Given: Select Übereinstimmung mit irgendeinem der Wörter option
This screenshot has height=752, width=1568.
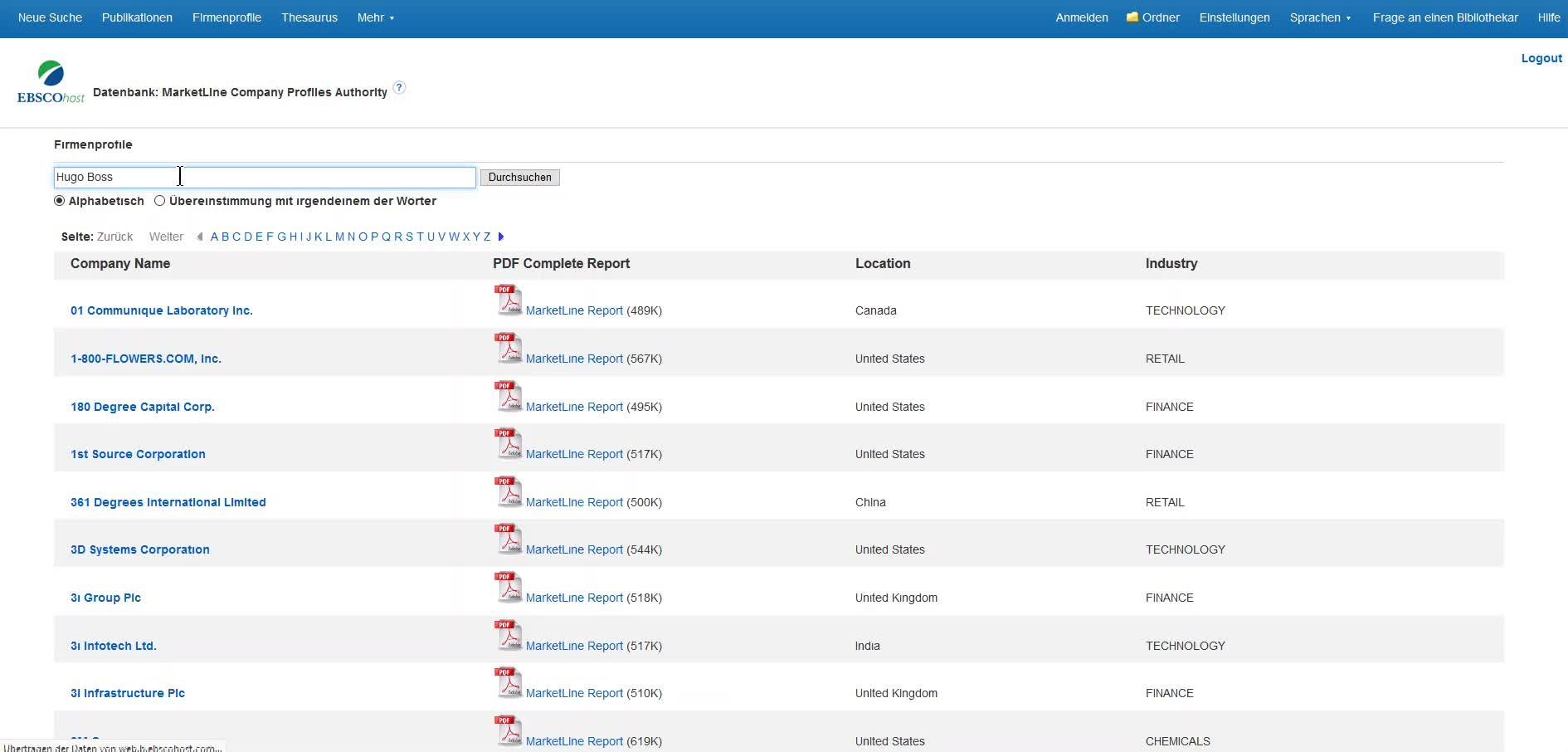Looking at the screenshot, I should [x=159, y=201].
